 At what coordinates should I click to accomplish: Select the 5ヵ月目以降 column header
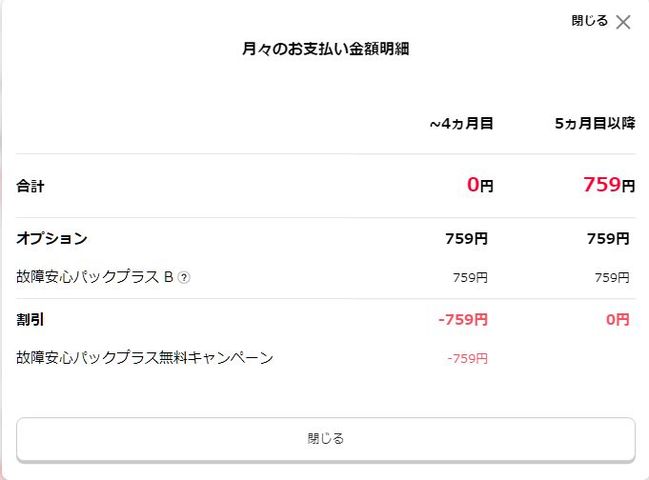click(594, 124)
